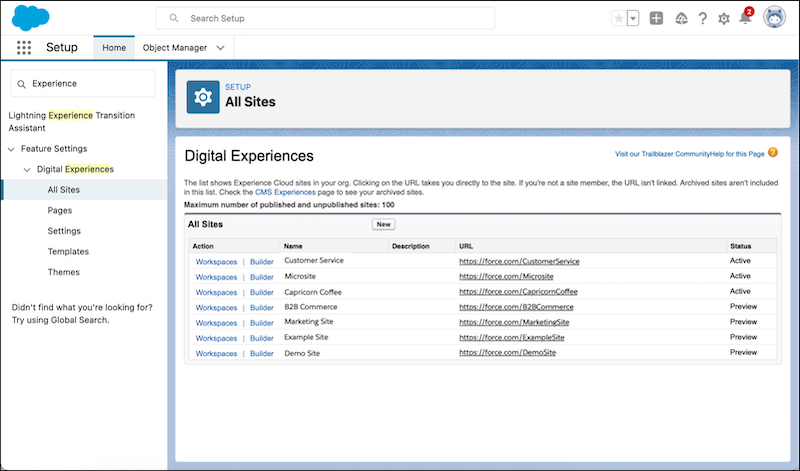The height and width of the screenshot is (471, 800).
Task: Open the Setup gear menu
Action: tap(724, 18)
